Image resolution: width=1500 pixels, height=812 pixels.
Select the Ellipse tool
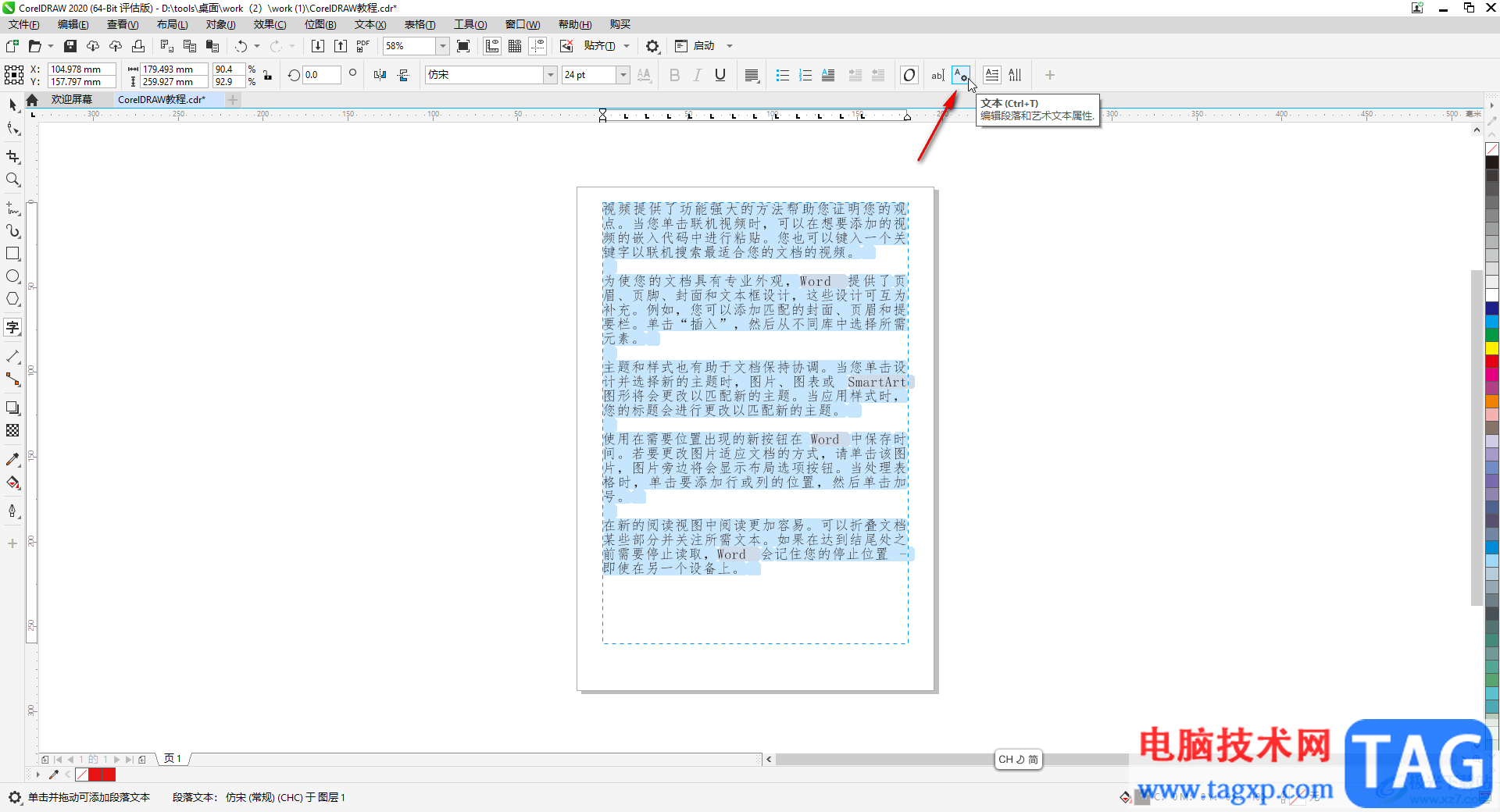click(x=12, y=276)
